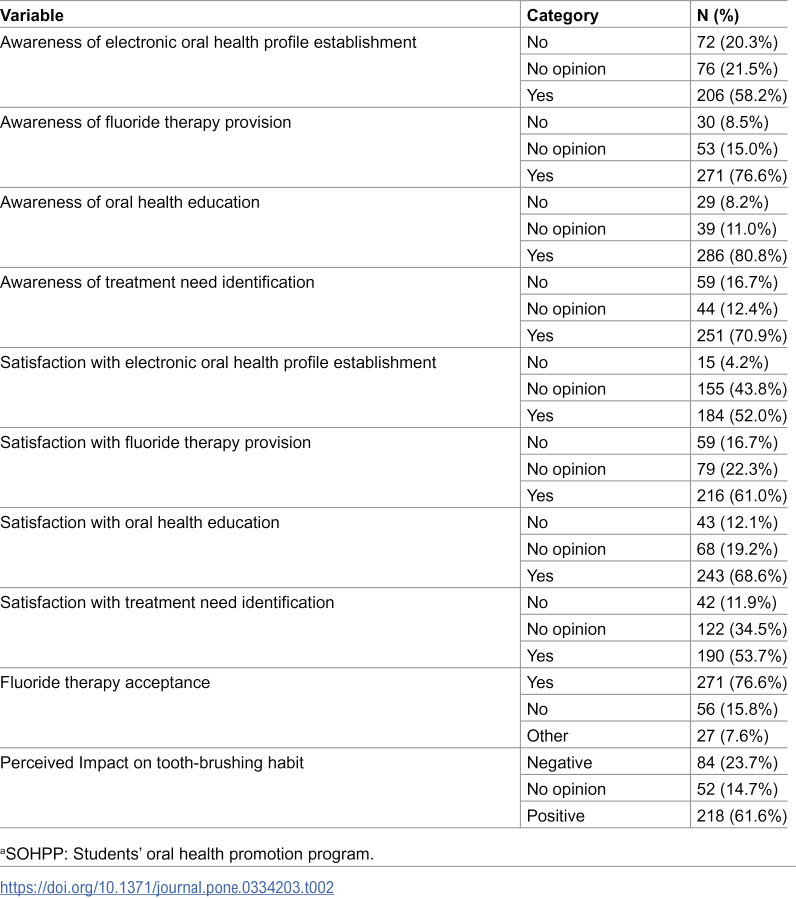
Task: Select 'Satisfaction with electronic oral health profile establishment'
Action: (218, 363)
